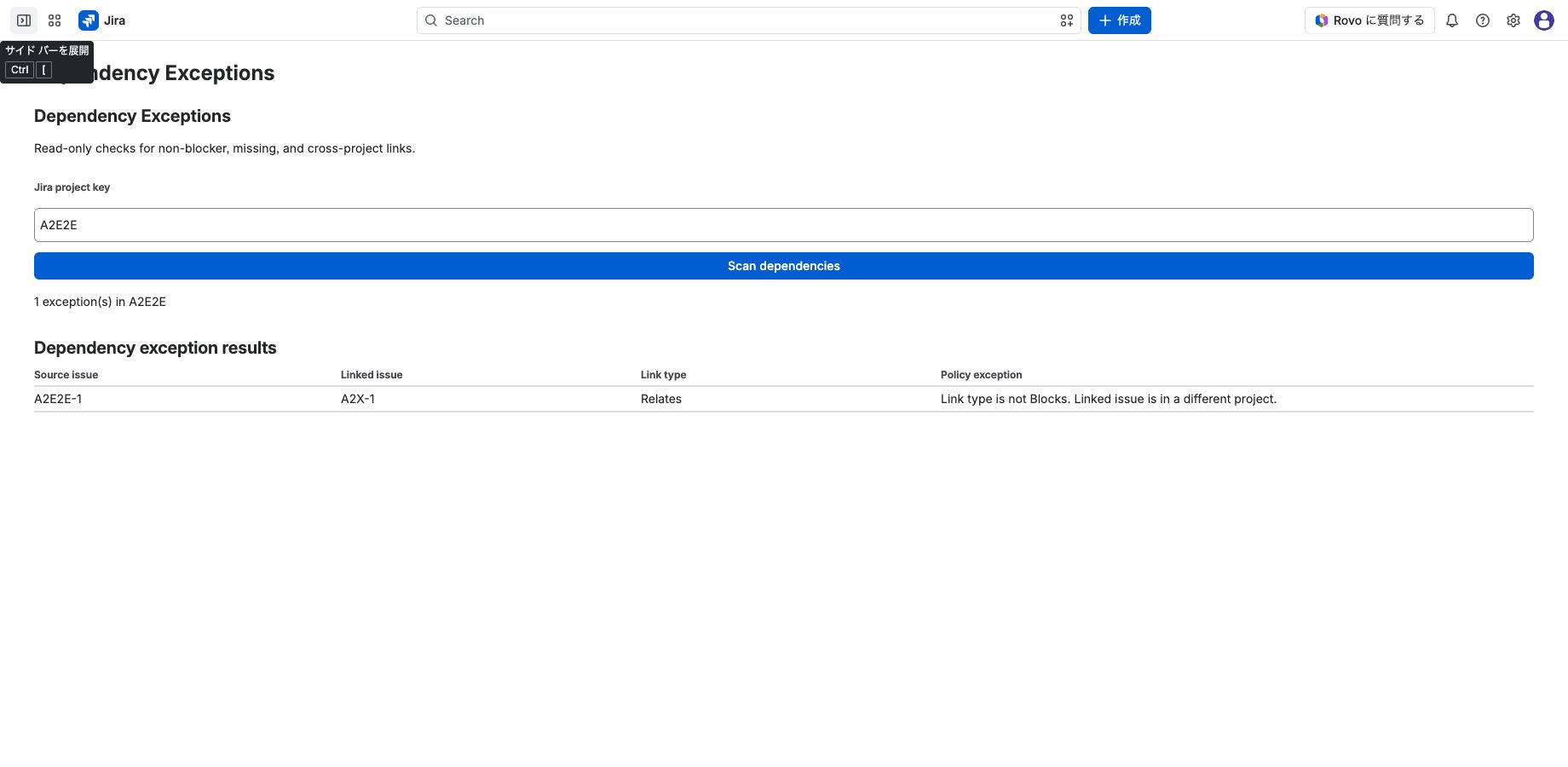Click the 作成 create button

(1120, 20)
